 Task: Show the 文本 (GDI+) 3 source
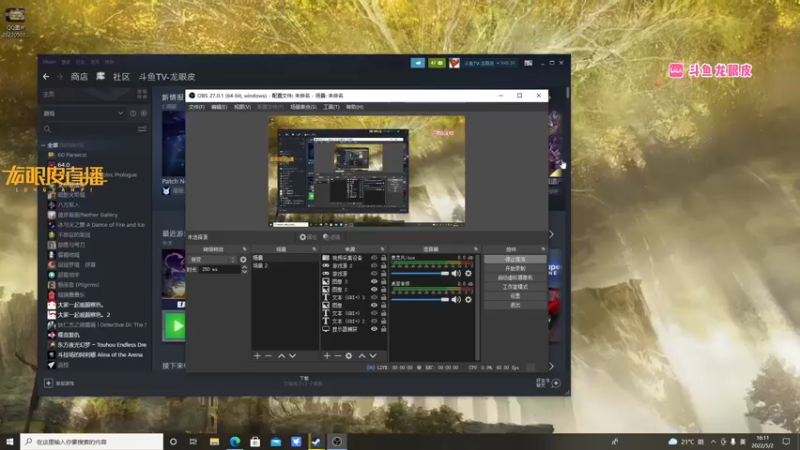coord(374,297)
